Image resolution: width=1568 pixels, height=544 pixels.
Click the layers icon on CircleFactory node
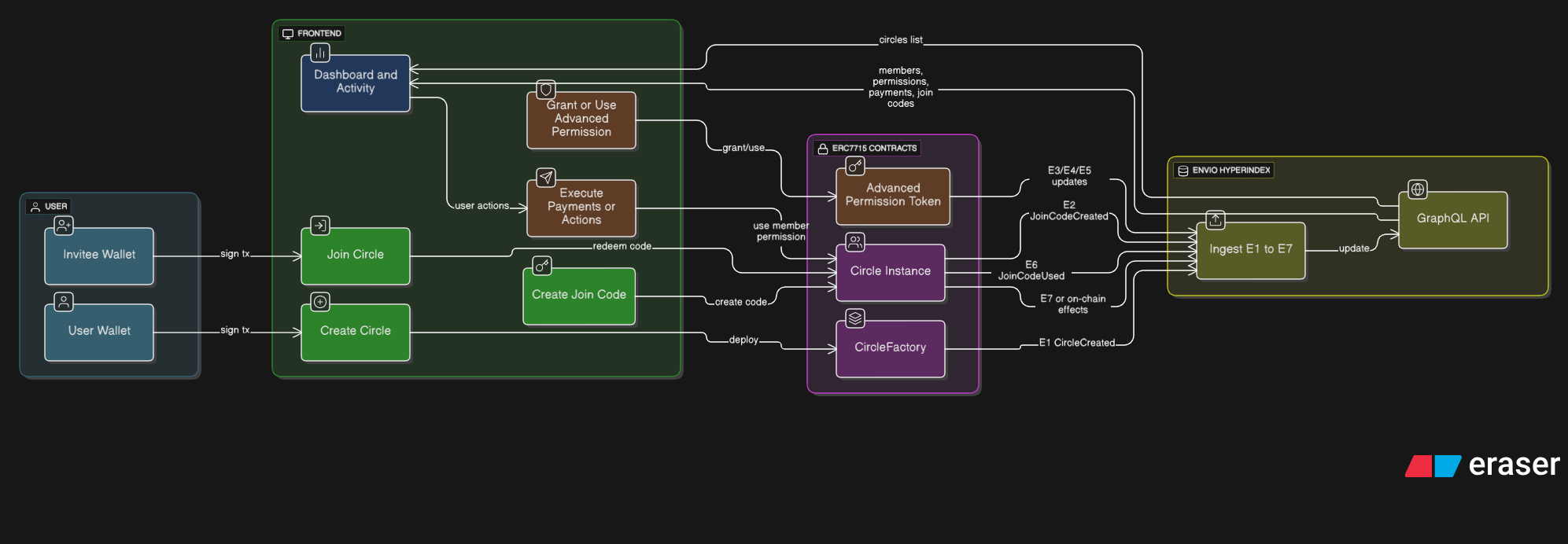point(855,318)
